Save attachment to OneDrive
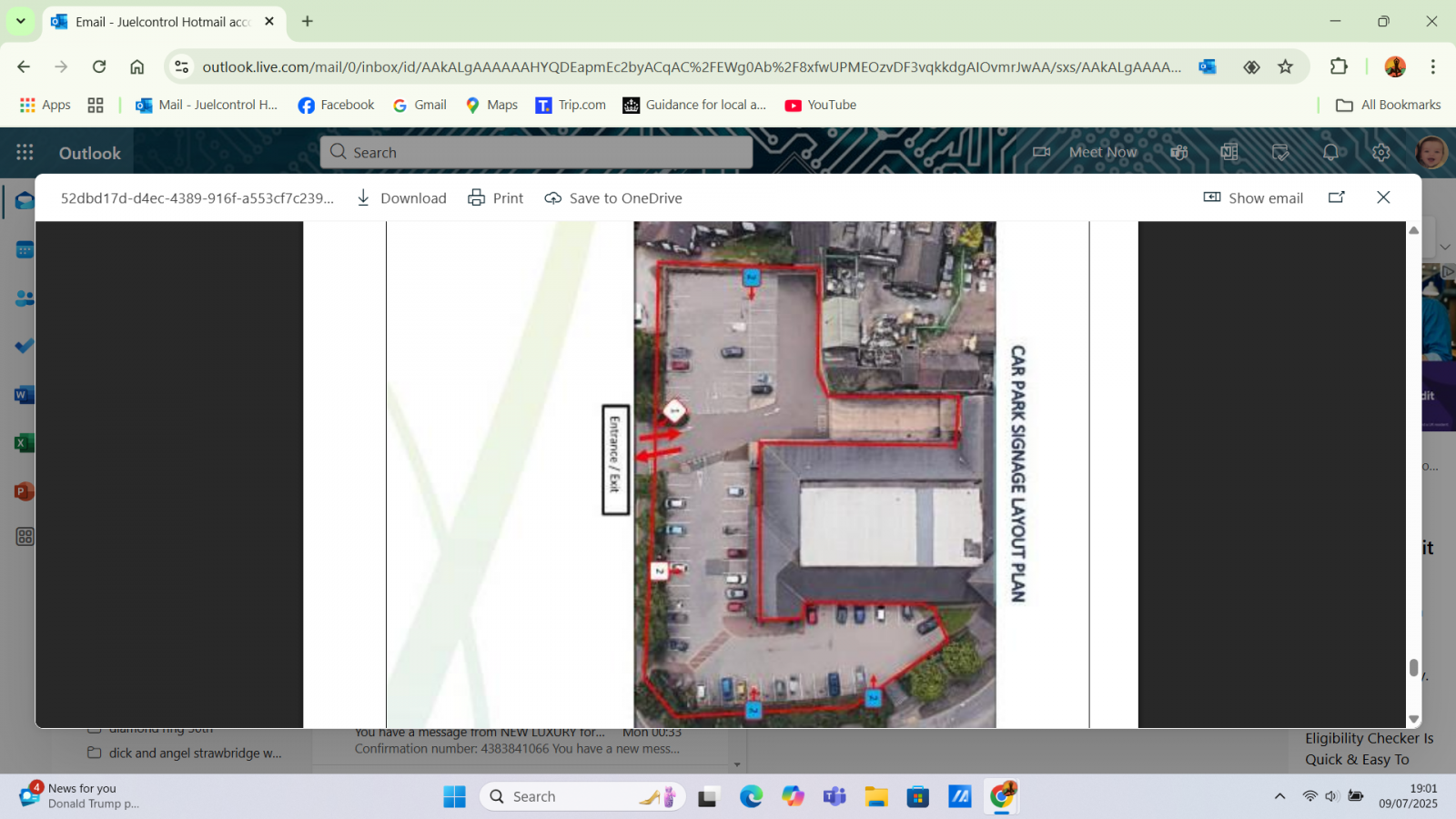The image size is (1456, 819). [x=613, y=198]
